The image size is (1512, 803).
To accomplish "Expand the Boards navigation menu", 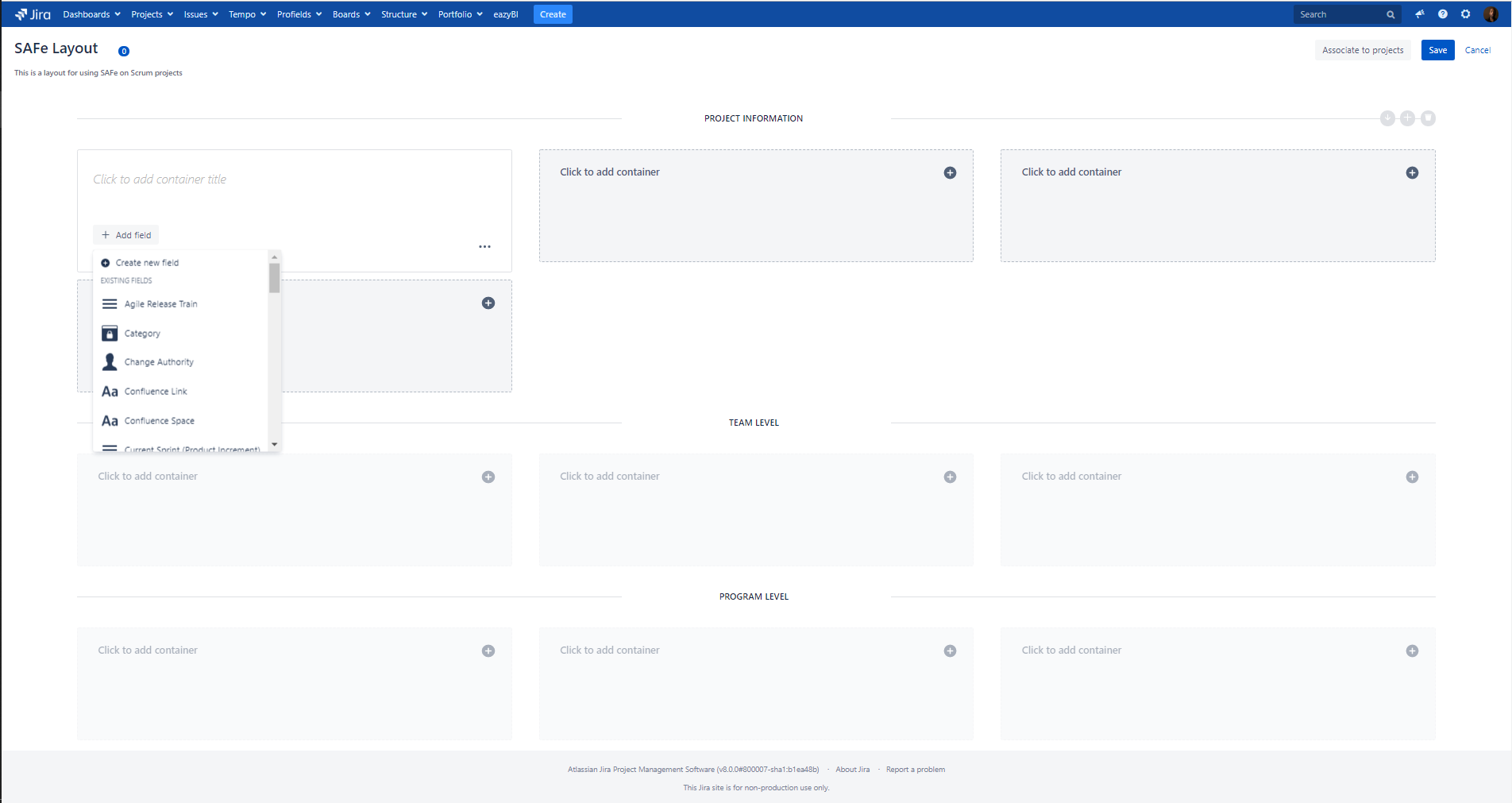I will (x=350, y=14).
